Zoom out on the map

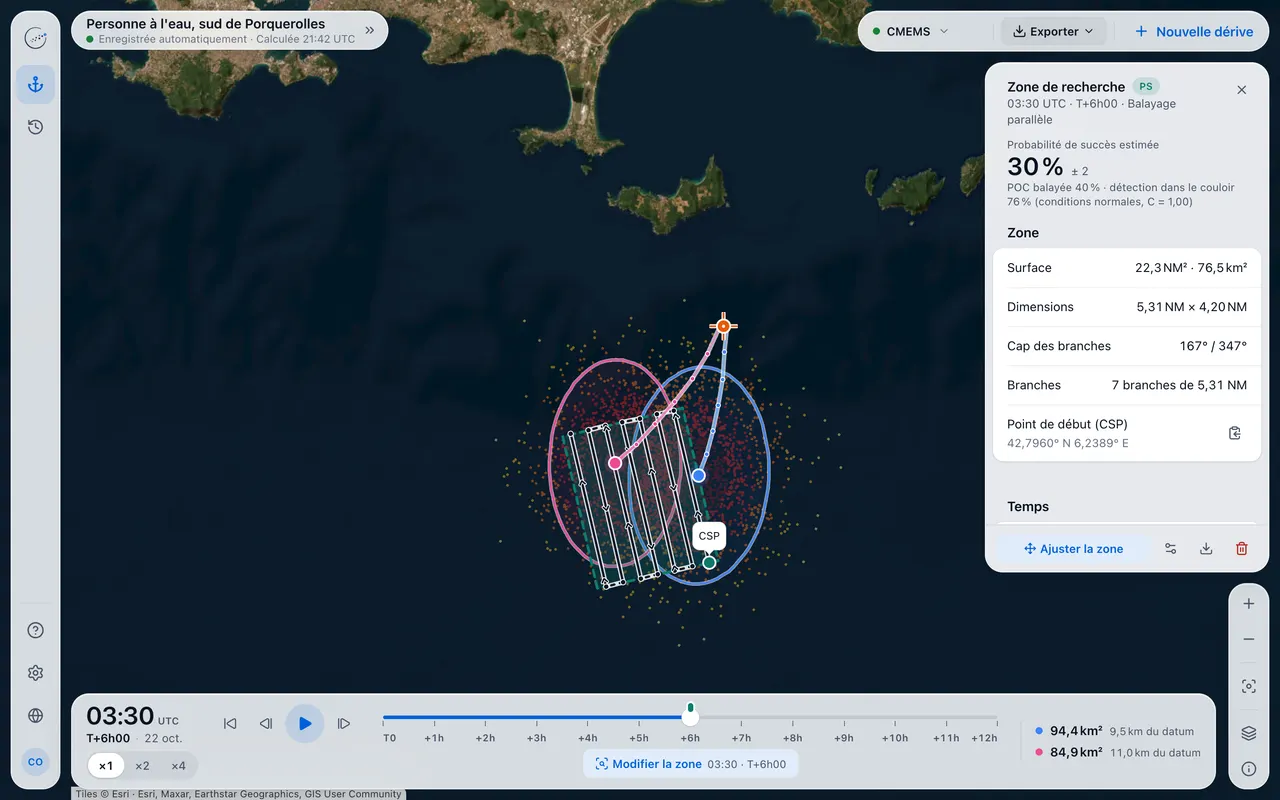point(1249,639)
